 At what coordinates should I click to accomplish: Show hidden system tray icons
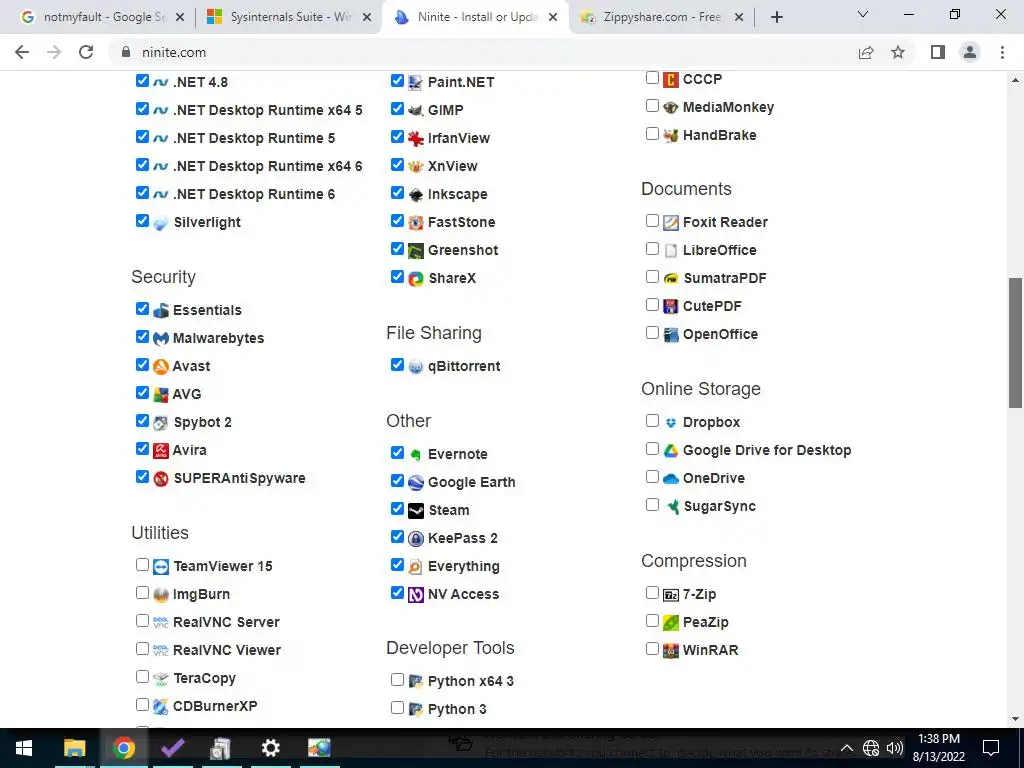(846, 748)
